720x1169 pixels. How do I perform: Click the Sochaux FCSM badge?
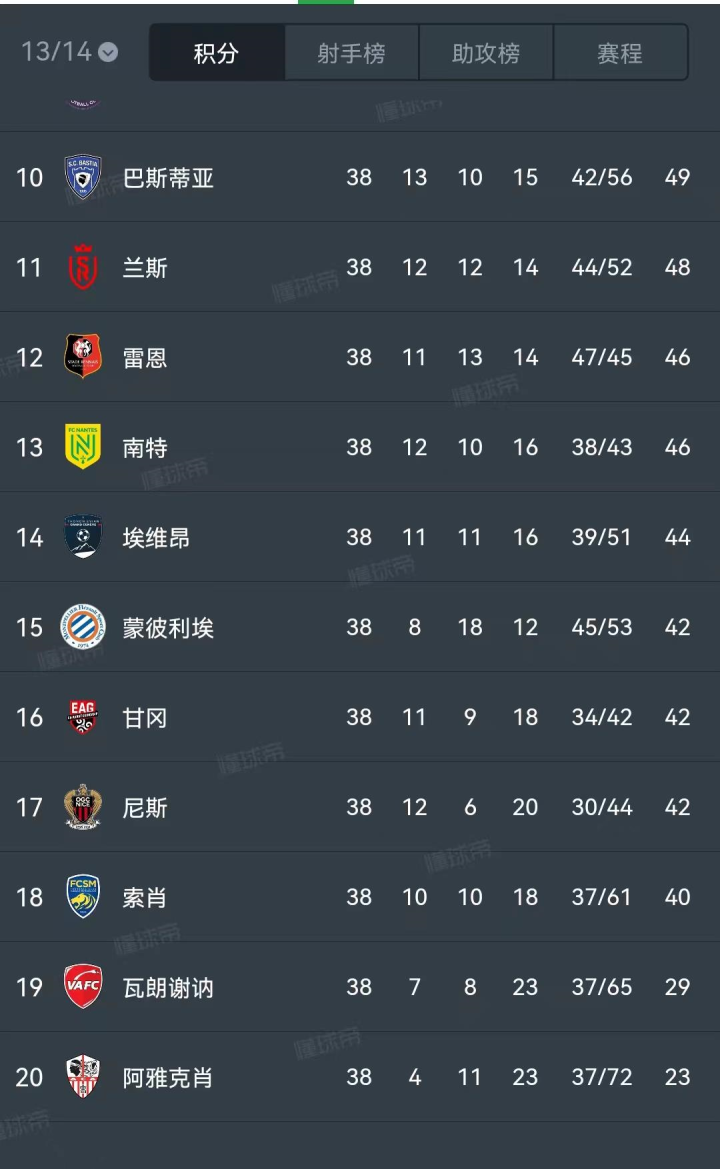[x=83, y=897]
